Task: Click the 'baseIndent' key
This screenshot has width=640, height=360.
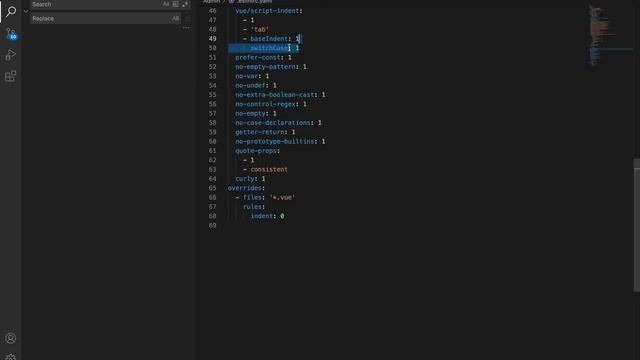Action: (x=269, y=39)
